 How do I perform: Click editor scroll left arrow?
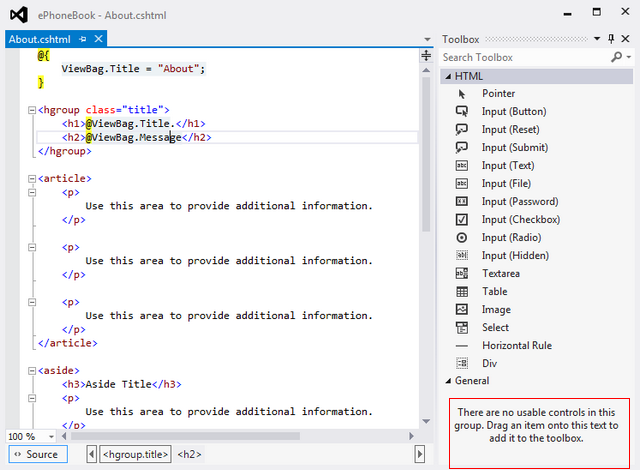(x=64, y=436)
